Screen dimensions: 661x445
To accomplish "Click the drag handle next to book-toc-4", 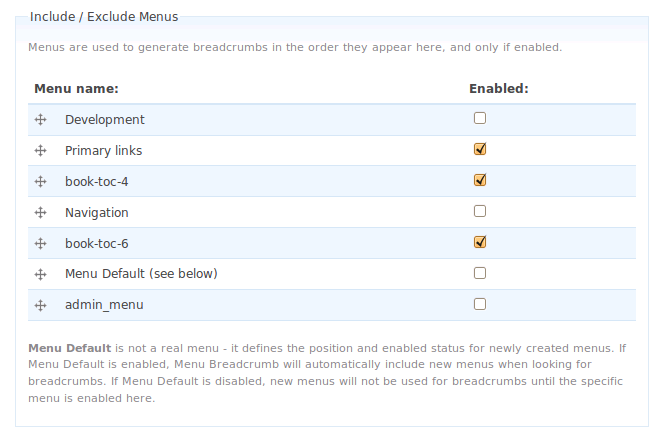I will tap(41, 182).
